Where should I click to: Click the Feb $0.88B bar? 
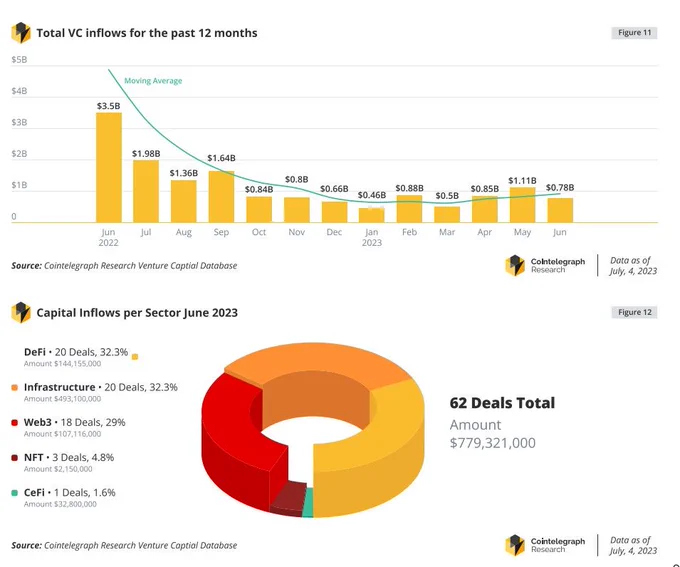pyautogui.click(x=409, y=209)
